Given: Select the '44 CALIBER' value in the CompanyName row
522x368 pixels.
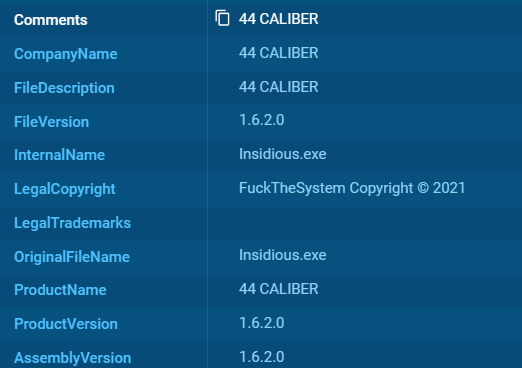Looking at the screenshot, I should click(278, 53).
